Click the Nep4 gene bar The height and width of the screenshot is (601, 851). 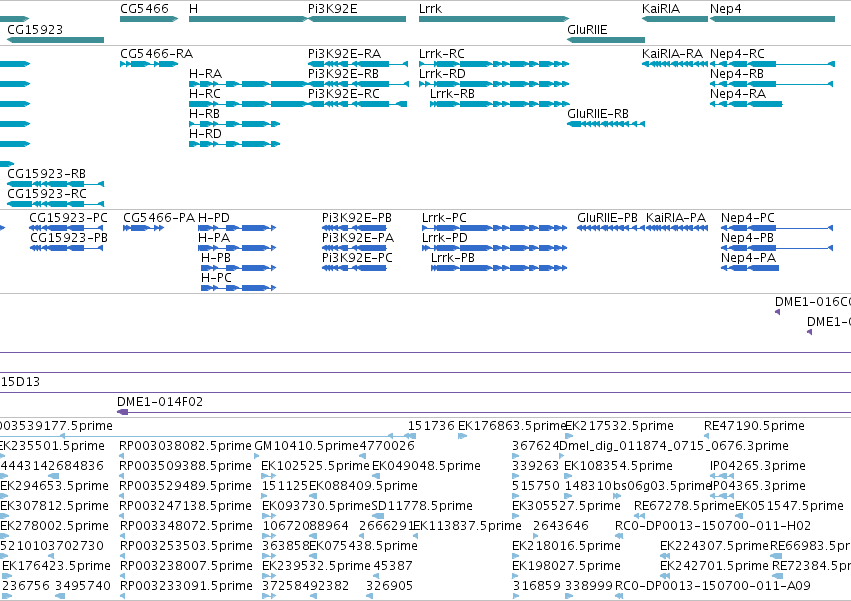click(772, 19)
